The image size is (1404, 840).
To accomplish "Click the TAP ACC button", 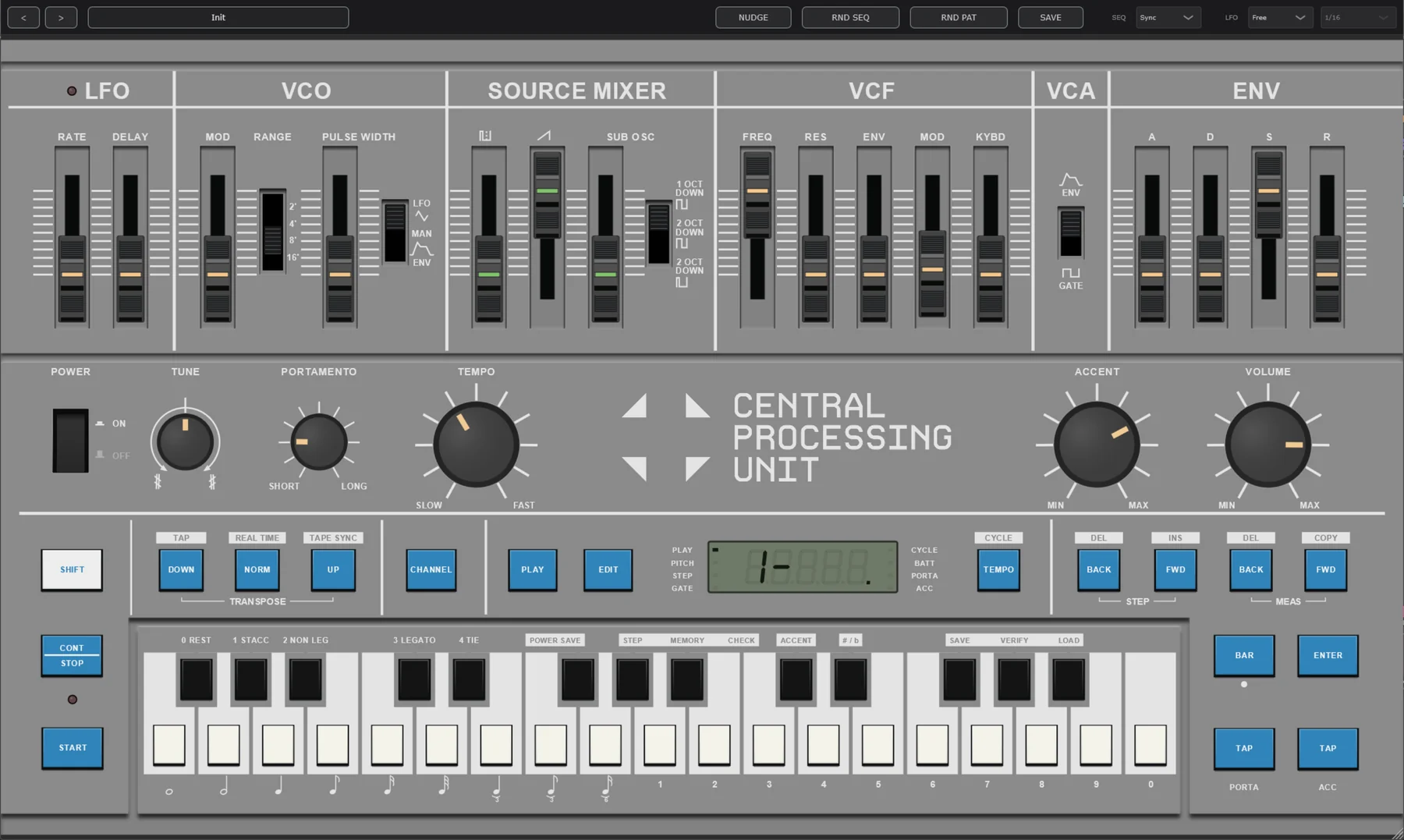I will 1328,749.
